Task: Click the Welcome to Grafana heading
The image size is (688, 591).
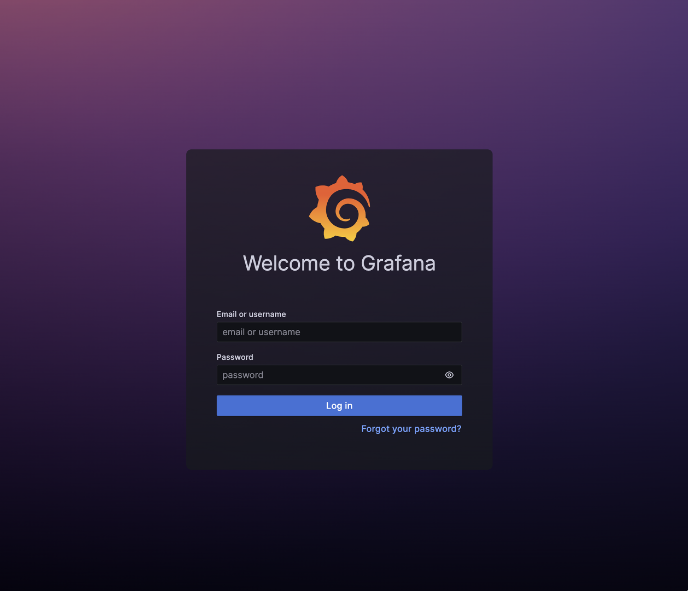Action: click(339, 263)
